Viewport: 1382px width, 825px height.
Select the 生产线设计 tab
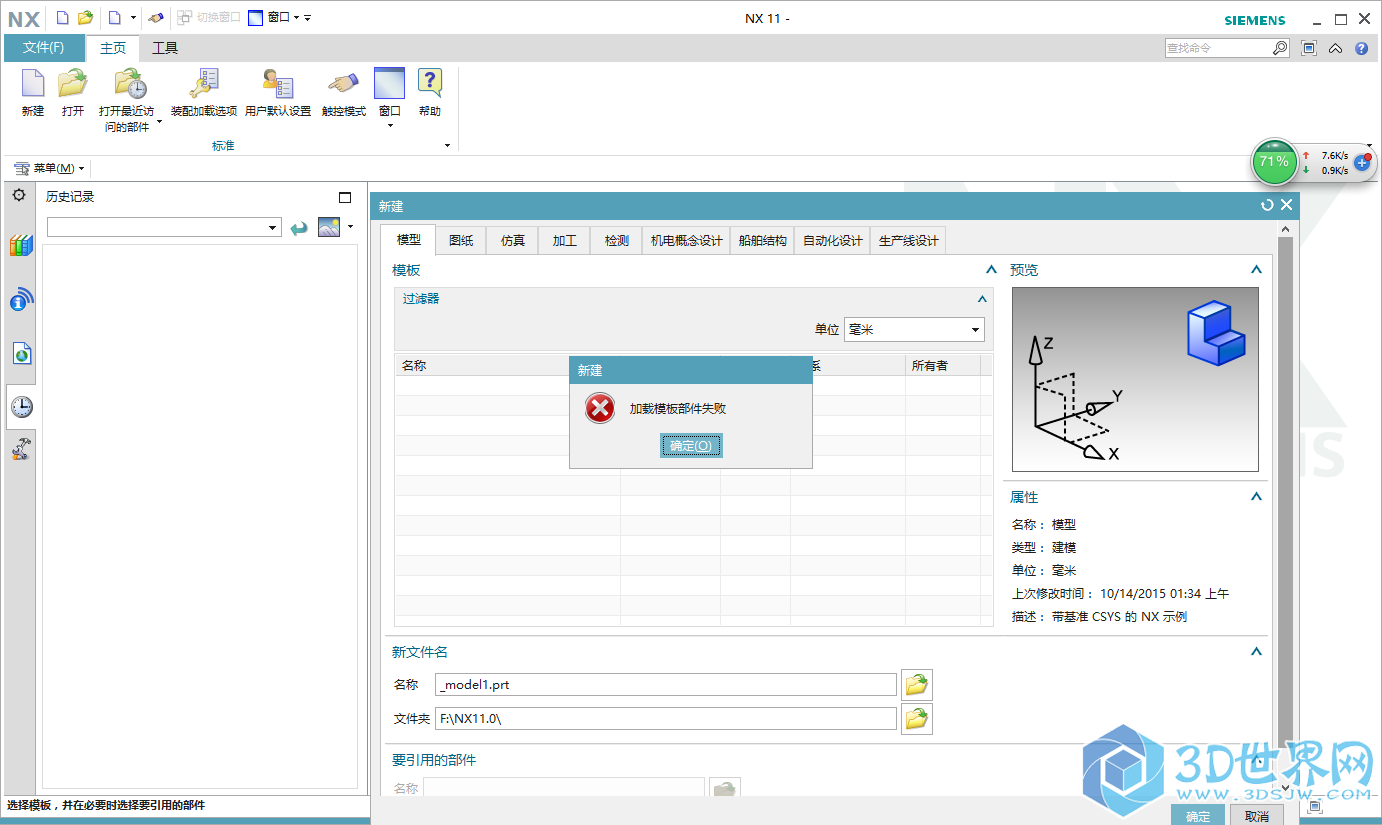pos(908,240)
